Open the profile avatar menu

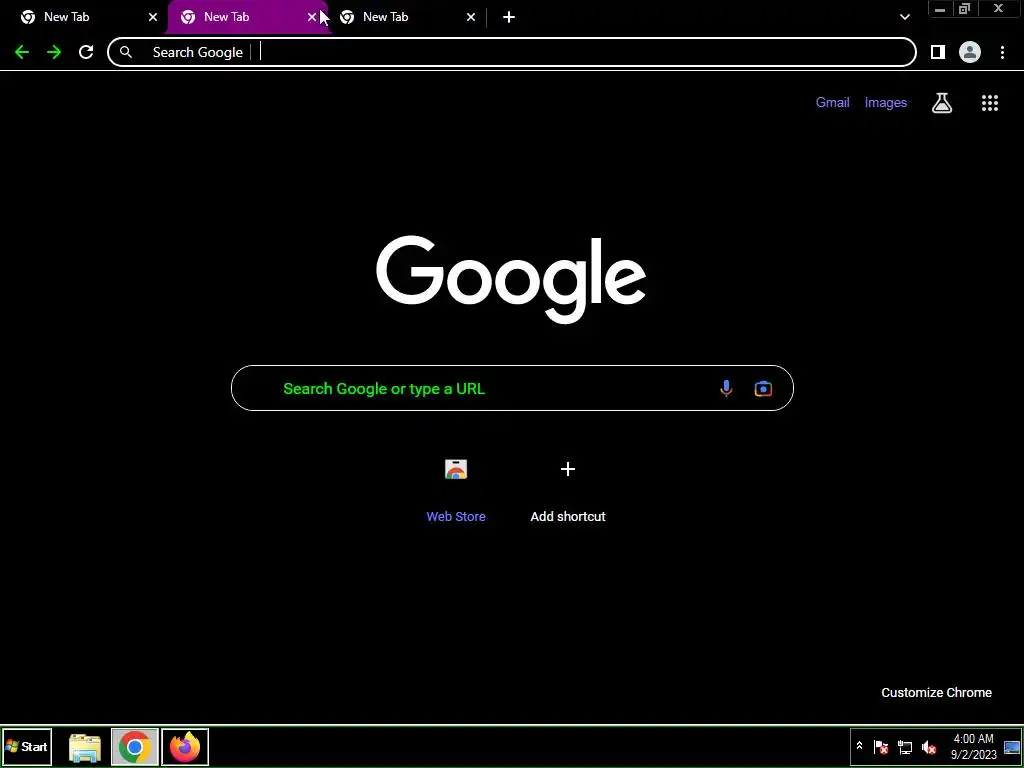pos(970,52)
